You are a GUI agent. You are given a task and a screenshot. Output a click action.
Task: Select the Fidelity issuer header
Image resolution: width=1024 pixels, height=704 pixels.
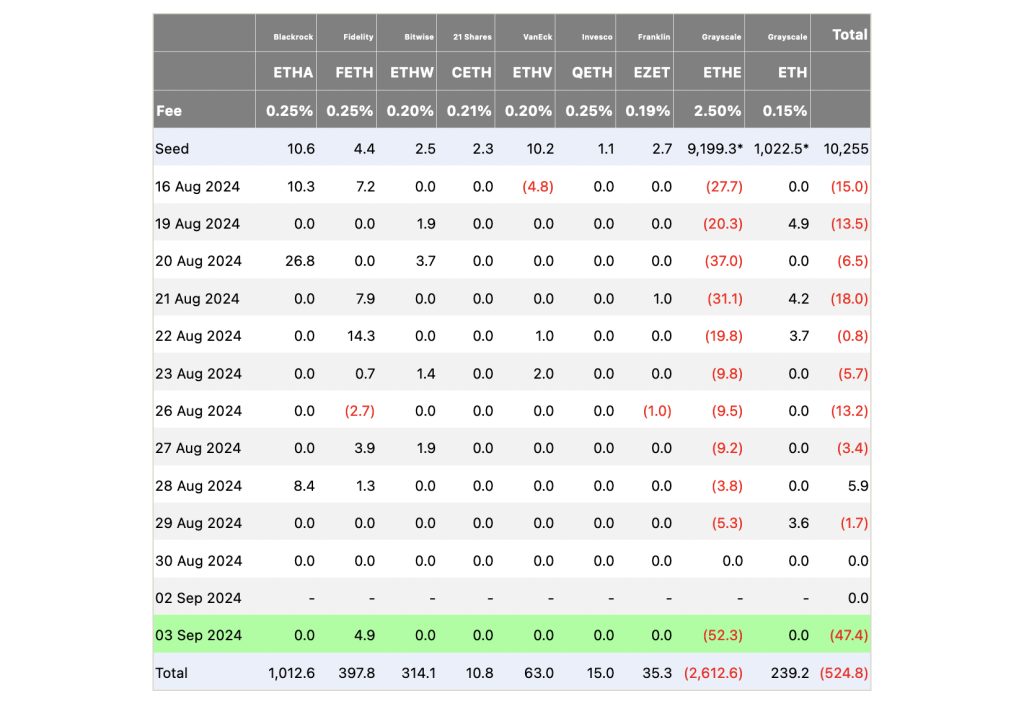coord(359,37)
